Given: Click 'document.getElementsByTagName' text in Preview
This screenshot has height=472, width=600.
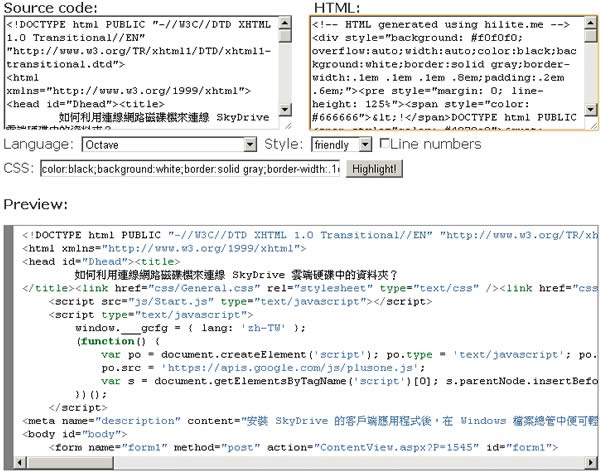Looking at the screenshot, I should 251,381.
